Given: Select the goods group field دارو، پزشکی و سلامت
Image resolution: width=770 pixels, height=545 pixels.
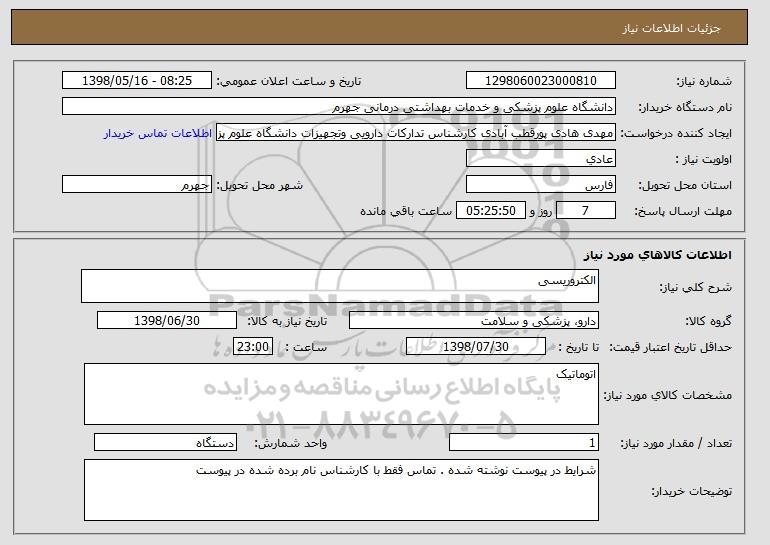Looking at the screenshot, I should pyautogui.click(x=474, y=321).
